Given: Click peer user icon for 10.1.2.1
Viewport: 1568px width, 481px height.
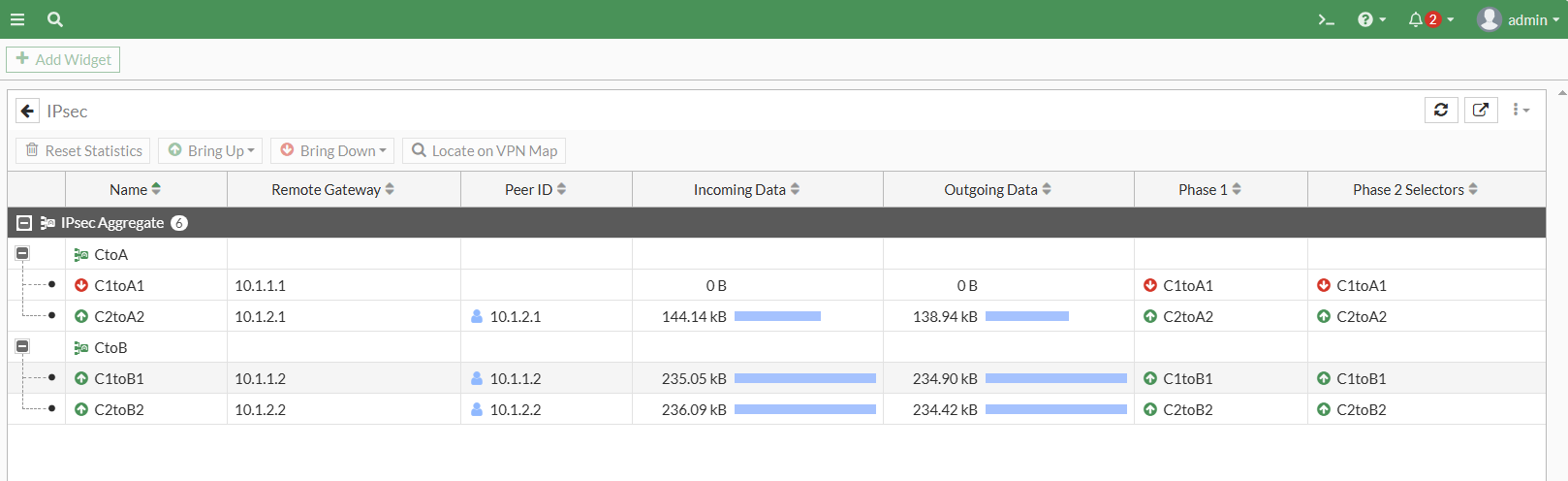Looking at the screenshot, I should click(x=477, y=316).
